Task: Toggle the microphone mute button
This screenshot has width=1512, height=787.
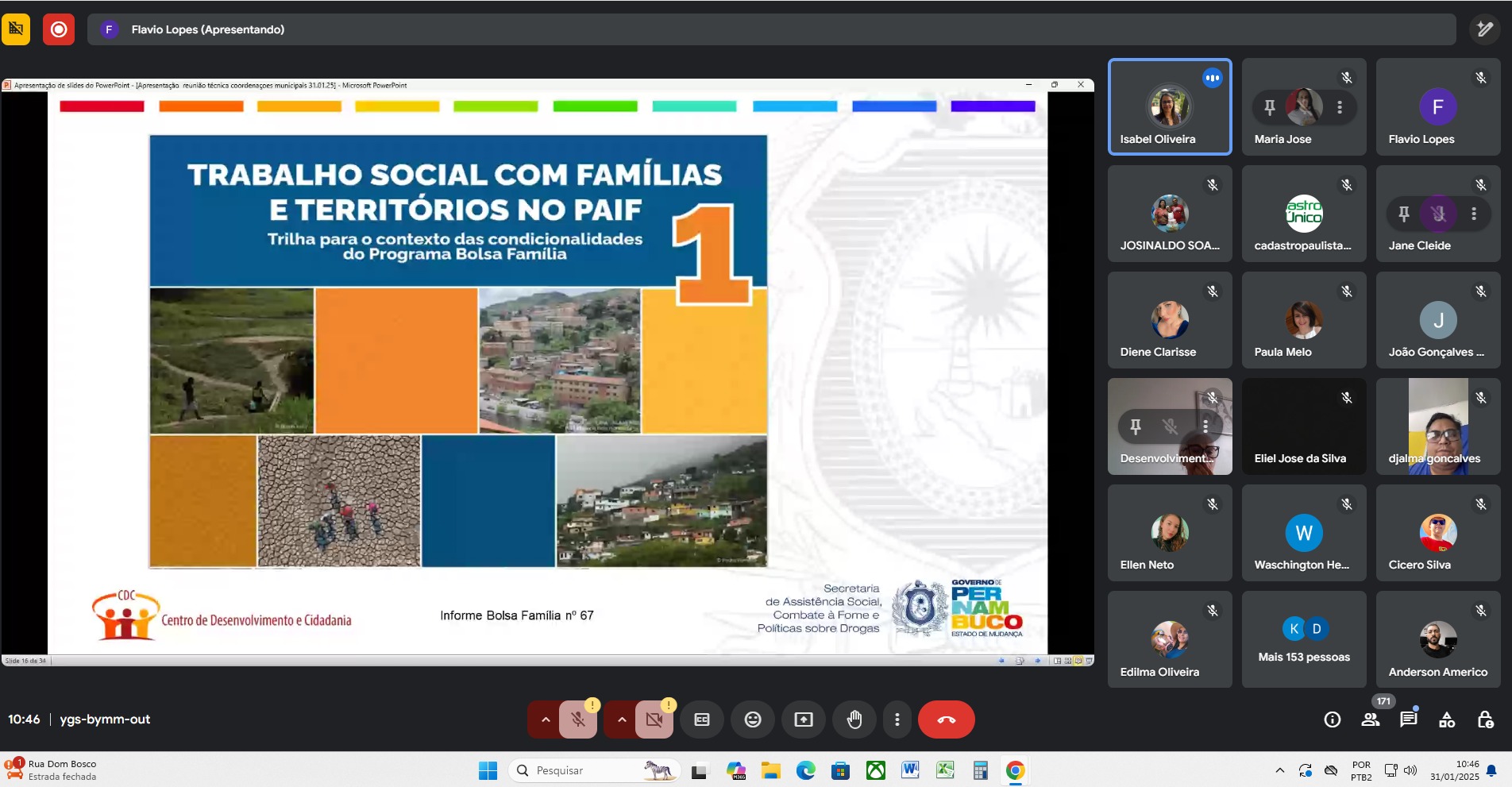Action: (x=578, y=719)
